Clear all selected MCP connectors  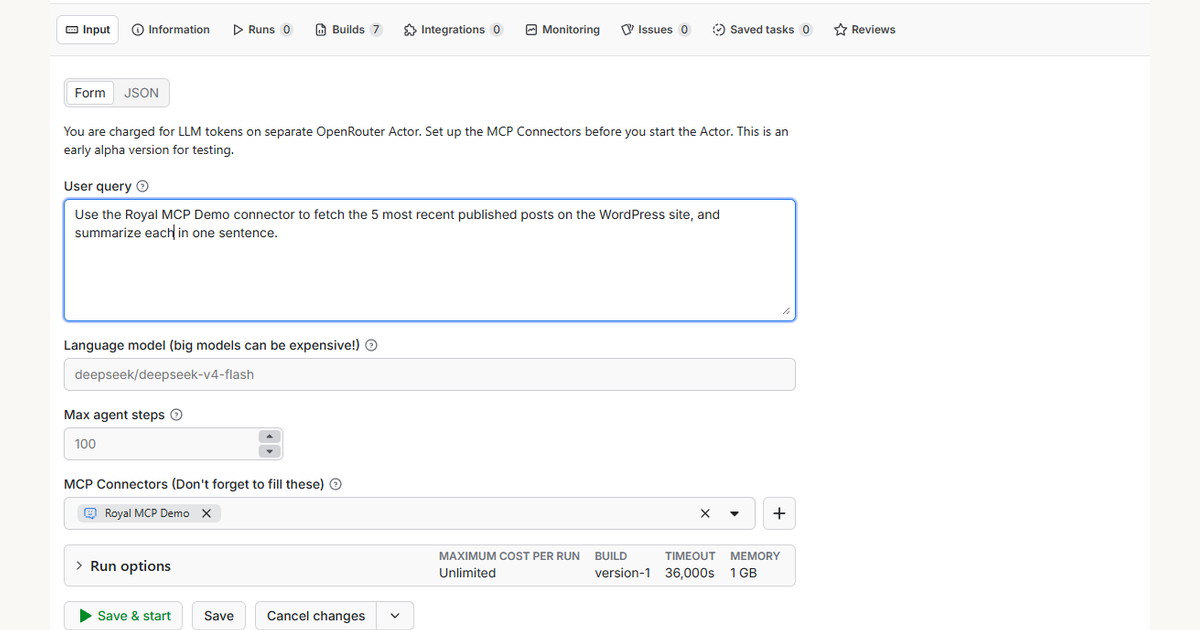click(705, 513)
